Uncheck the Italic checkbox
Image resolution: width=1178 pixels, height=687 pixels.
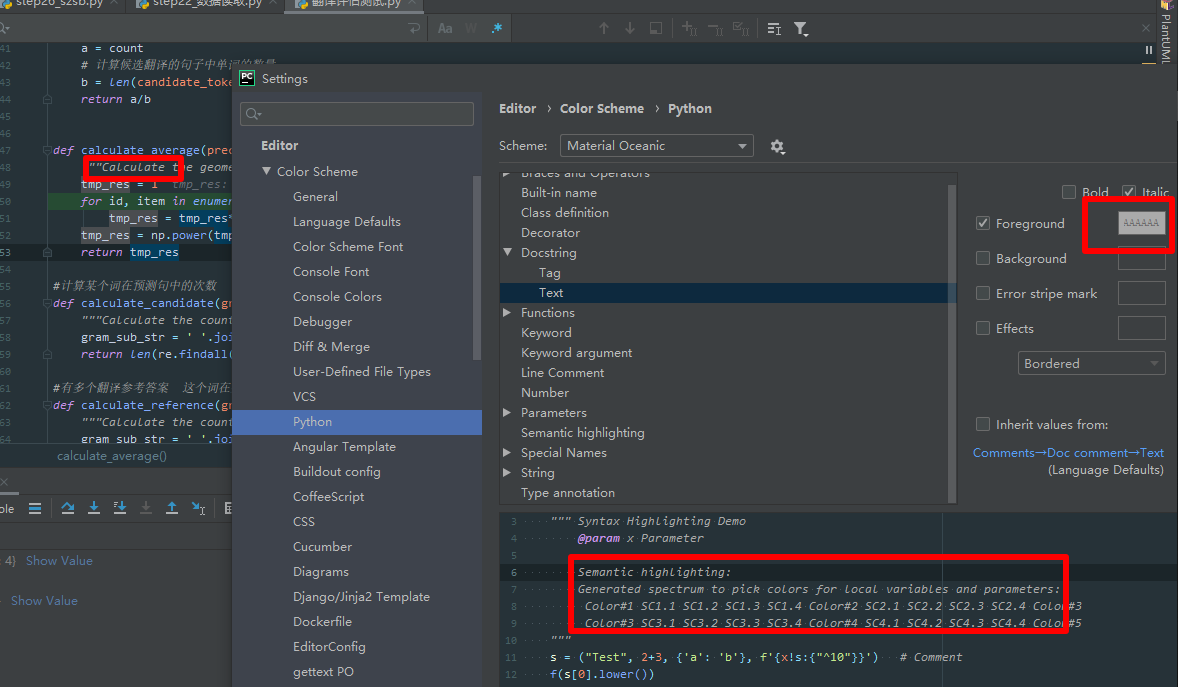1129,192
